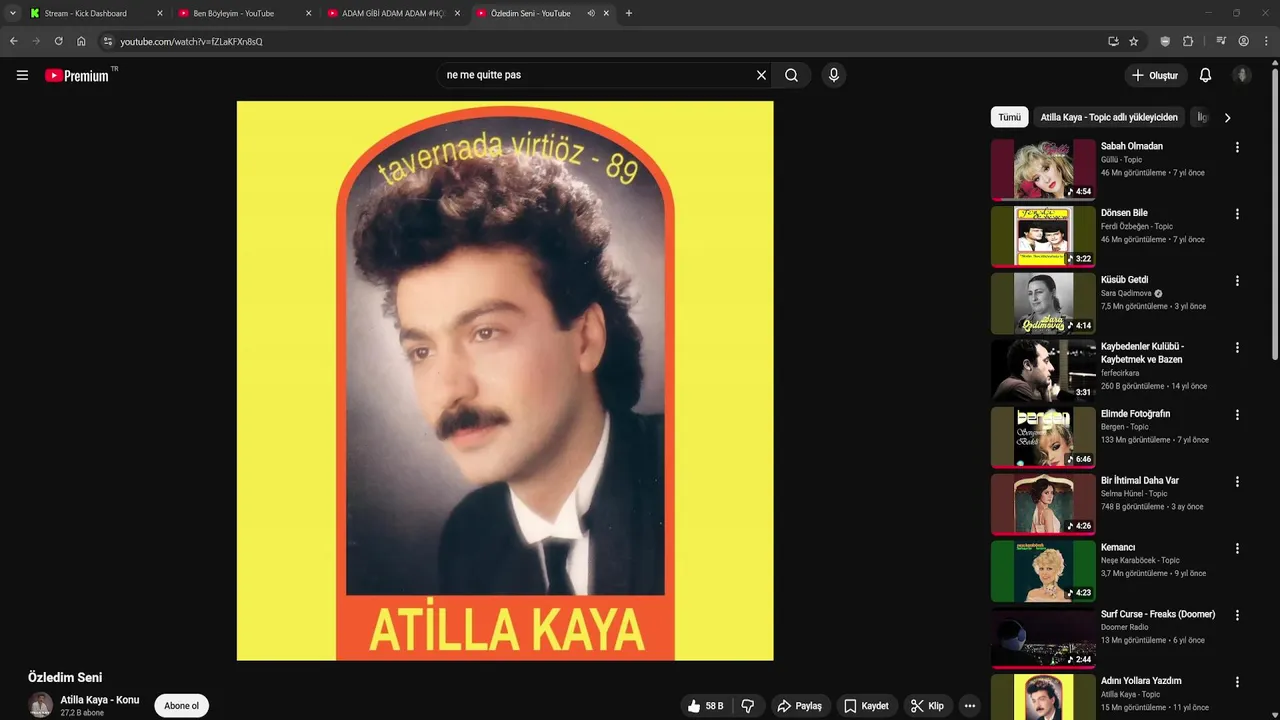
Task: Open options for Sabah Olmadan
Action: tap(1237, 147)
